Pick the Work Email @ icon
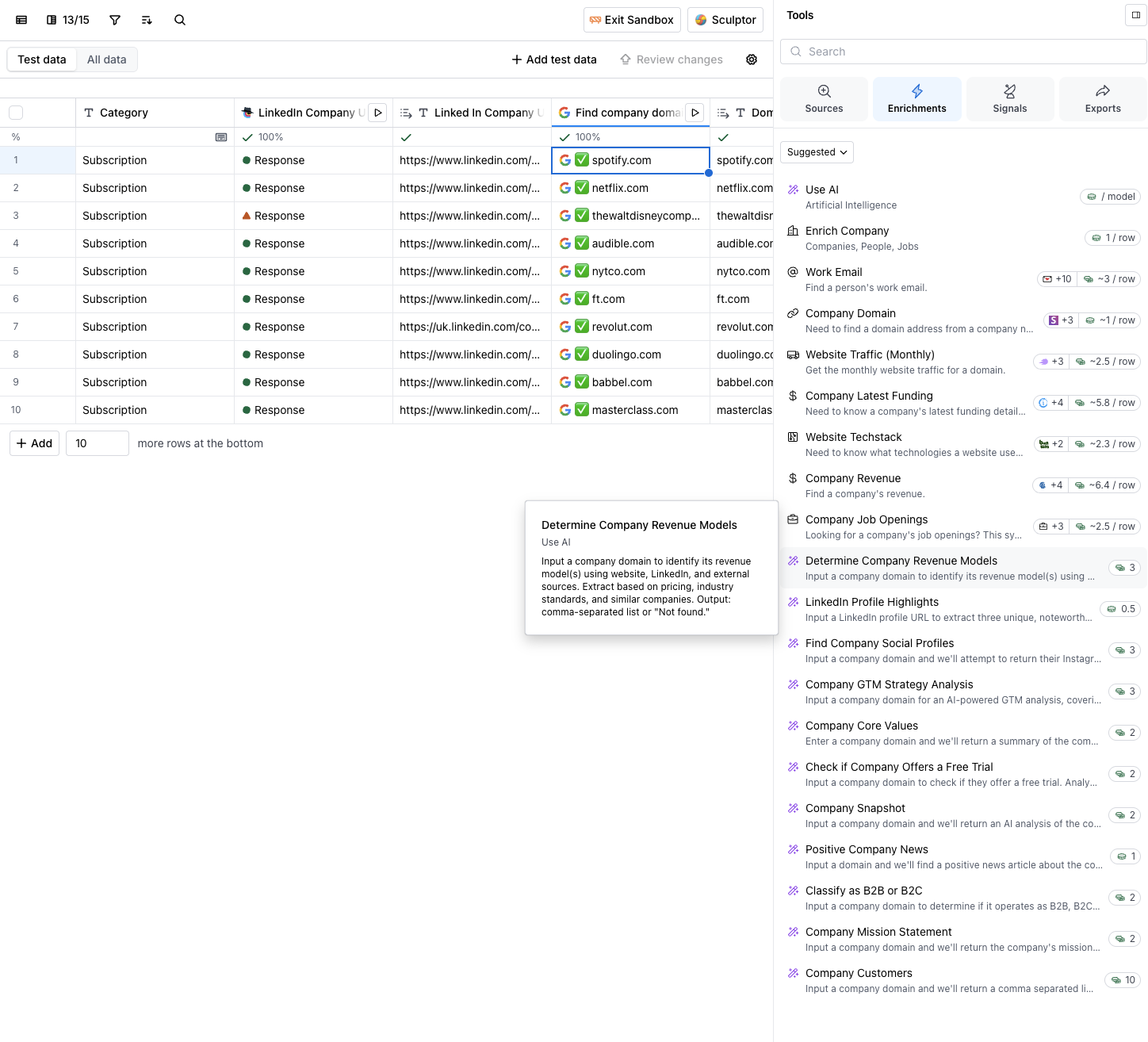 [x=793, y=272]
